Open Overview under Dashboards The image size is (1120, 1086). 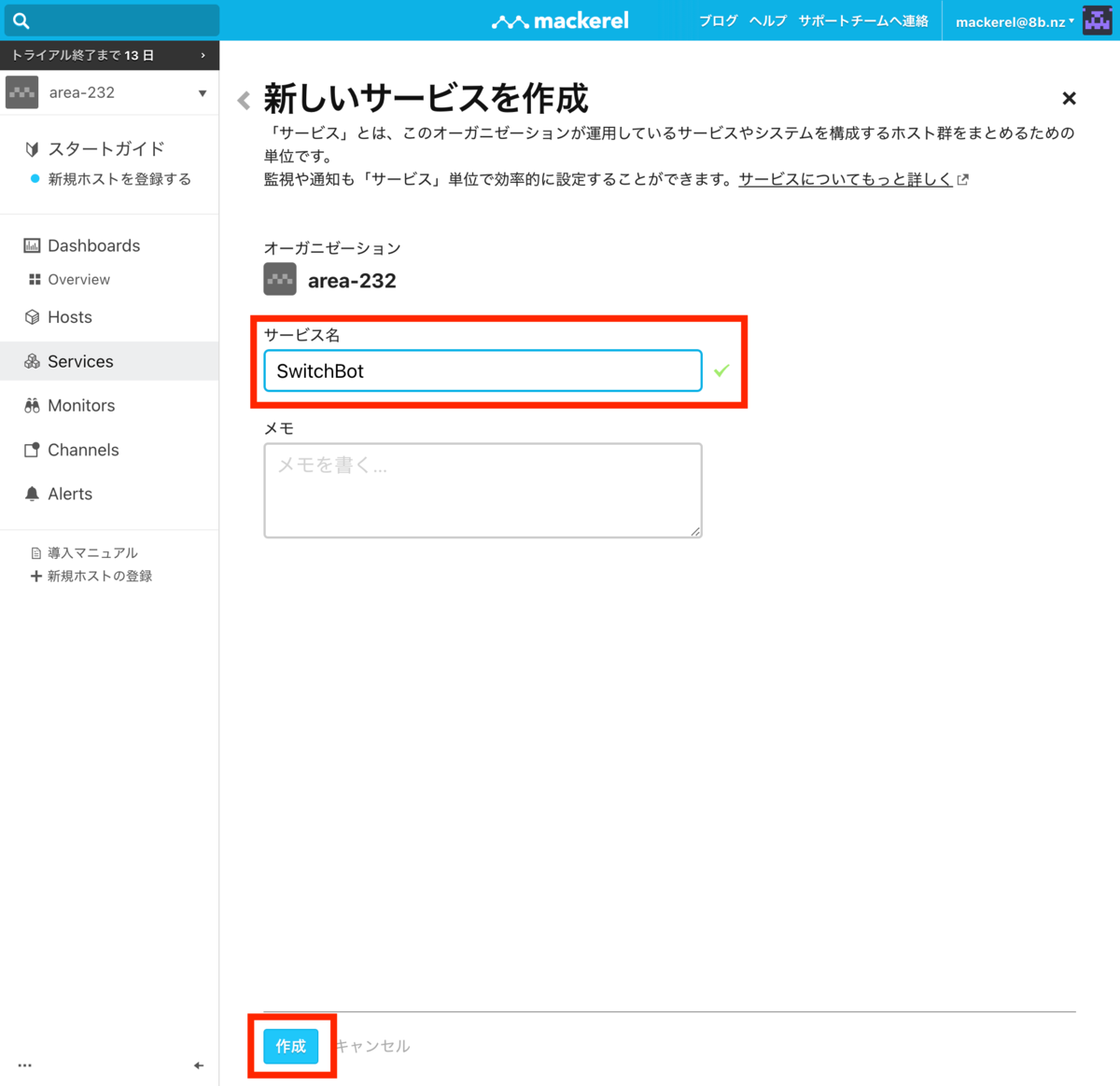[x=78, y=279]
